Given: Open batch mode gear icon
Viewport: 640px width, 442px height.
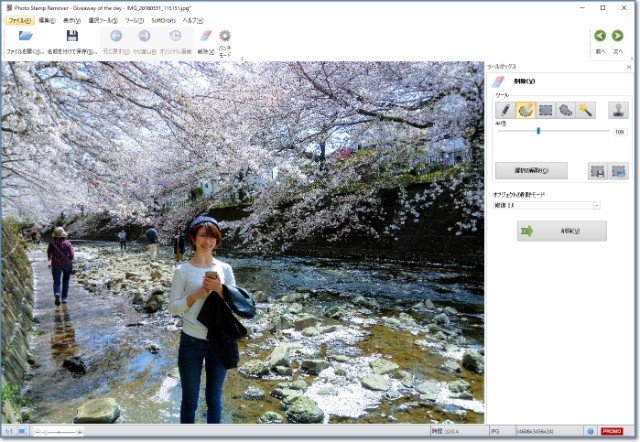Looking at the screenshot, I should pyautogui.click(x=225, y=37).
